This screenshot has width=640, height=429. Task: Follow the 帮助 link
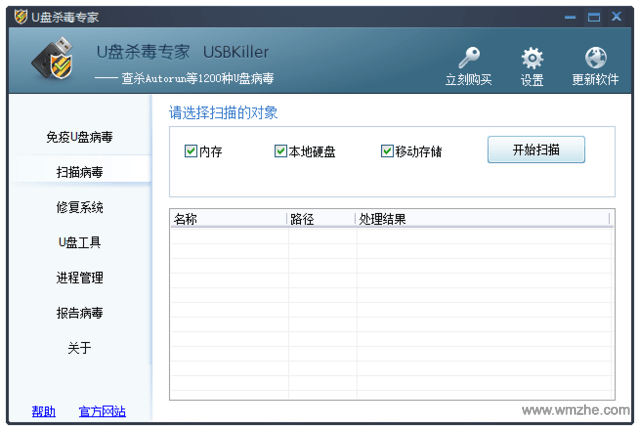pyautogui.click(x=44, y=411)
